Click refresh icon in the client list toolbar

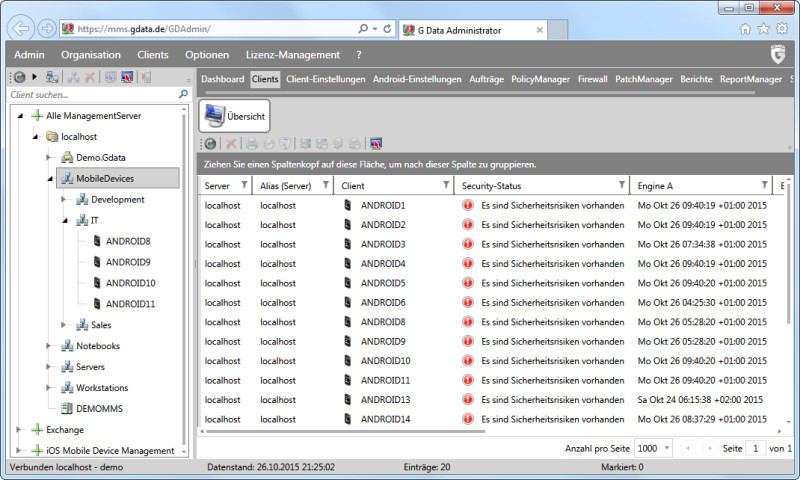[210, 144]
